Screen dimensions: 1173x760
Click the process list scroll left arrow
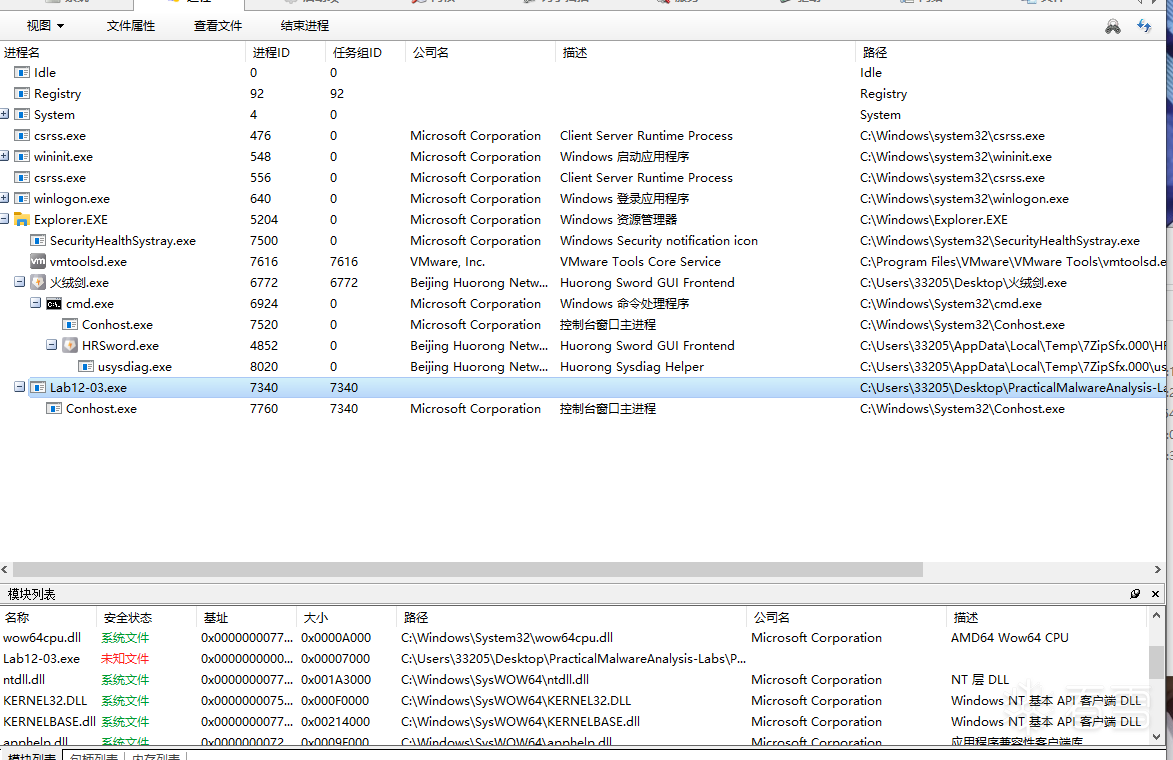(x=5, y=570)
